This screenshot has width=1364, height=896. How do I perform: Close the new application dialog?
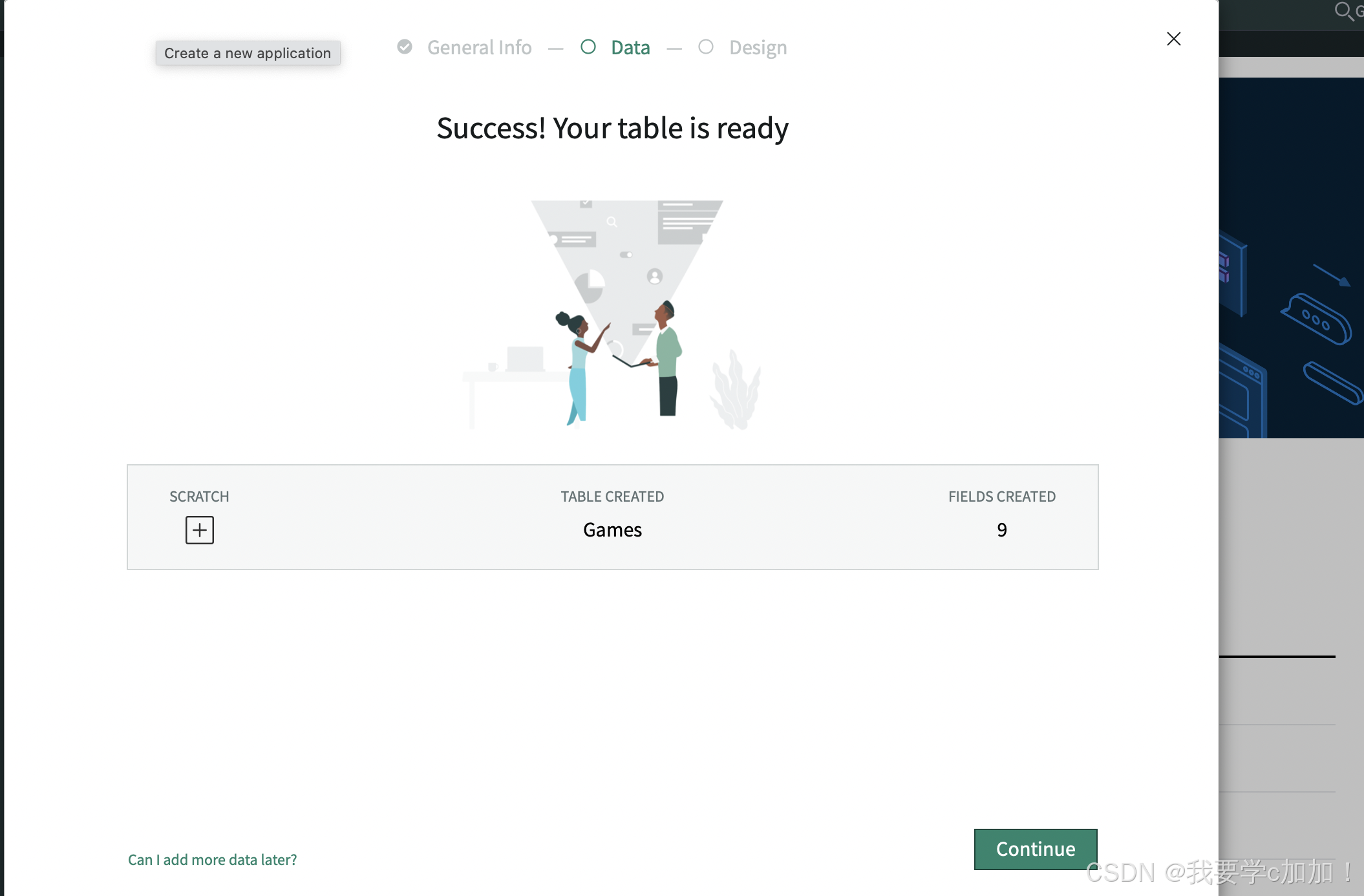click(1173, 39)
